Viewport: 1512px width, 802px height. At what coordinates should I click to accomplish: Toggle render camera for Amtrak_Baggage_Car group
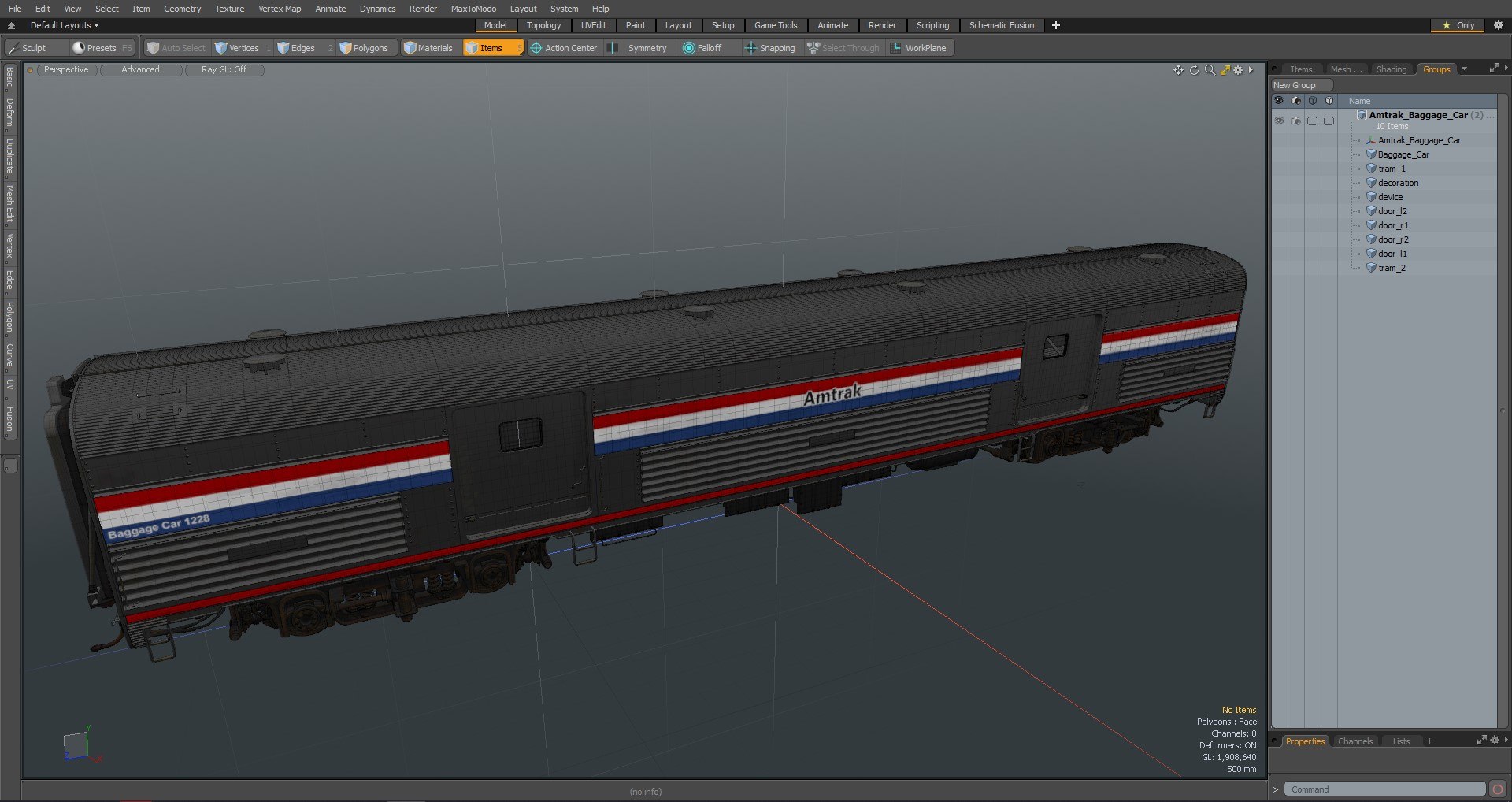(x=1296, y=121)
